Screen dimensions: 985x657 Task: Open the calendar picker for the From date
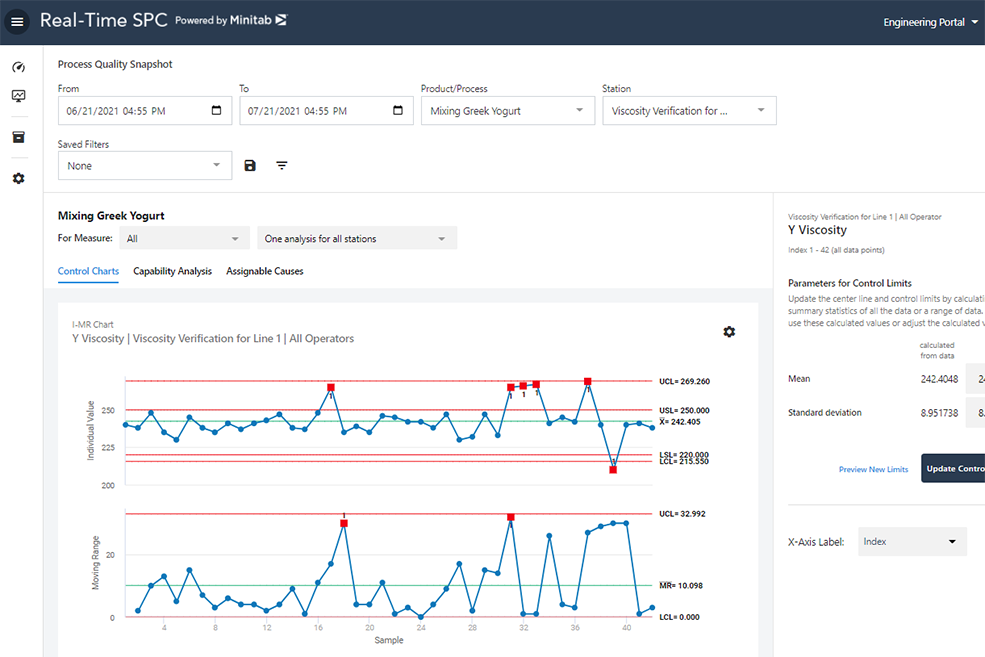point(216,110)
